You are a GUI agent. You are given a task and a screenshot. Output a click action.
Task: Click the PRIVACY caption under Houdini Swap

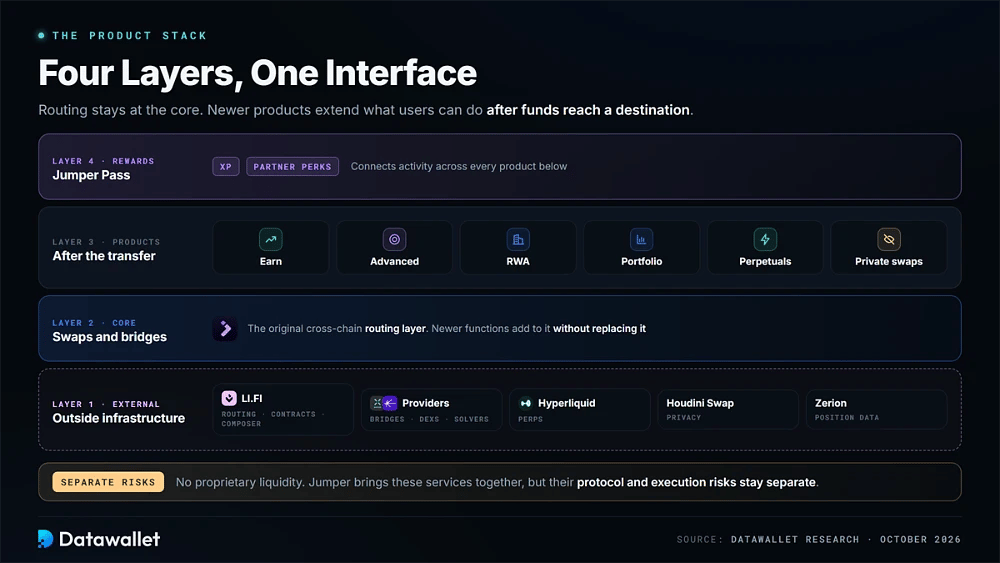coord(684,418)
